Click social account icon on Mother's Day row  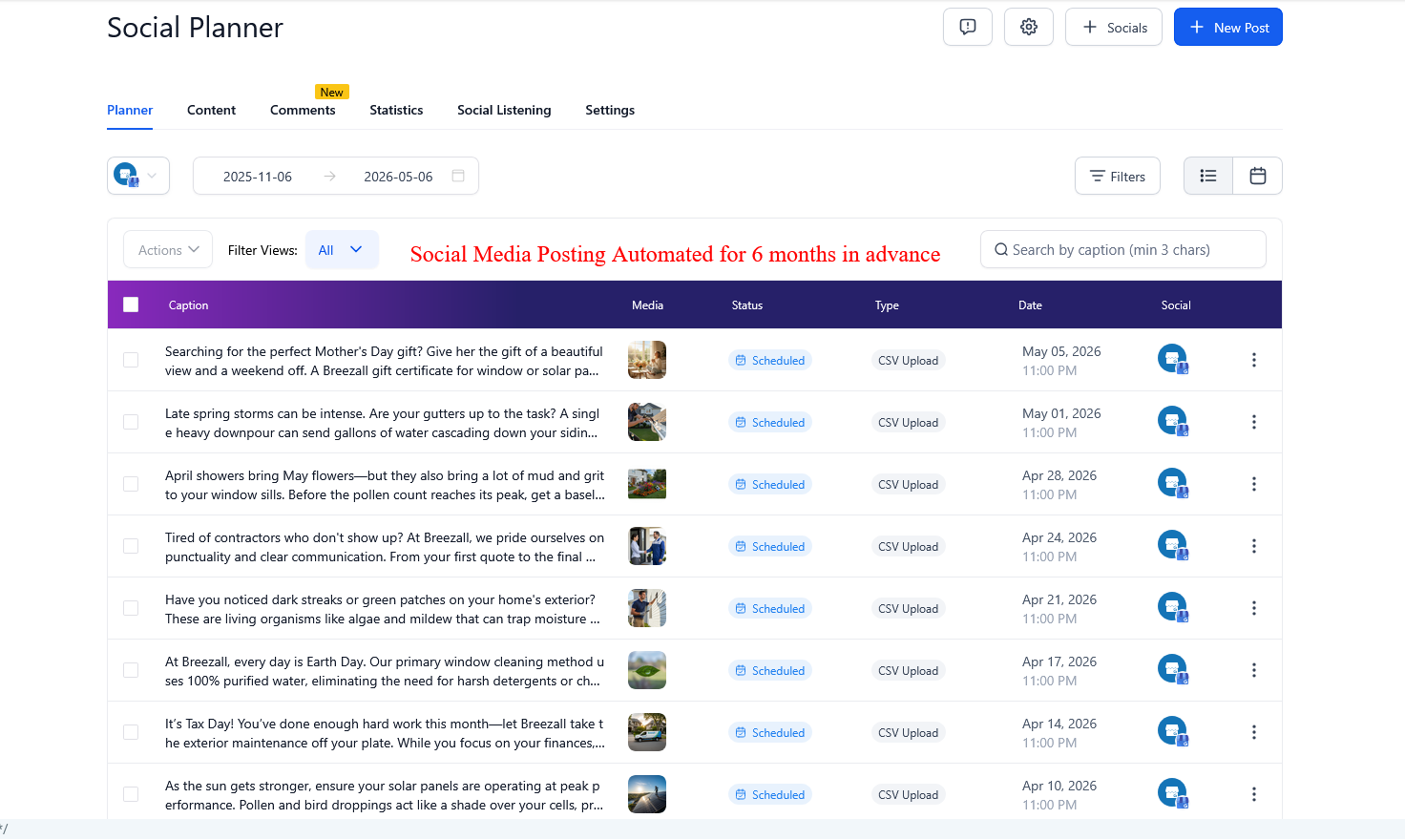(x=1173, y=359)
